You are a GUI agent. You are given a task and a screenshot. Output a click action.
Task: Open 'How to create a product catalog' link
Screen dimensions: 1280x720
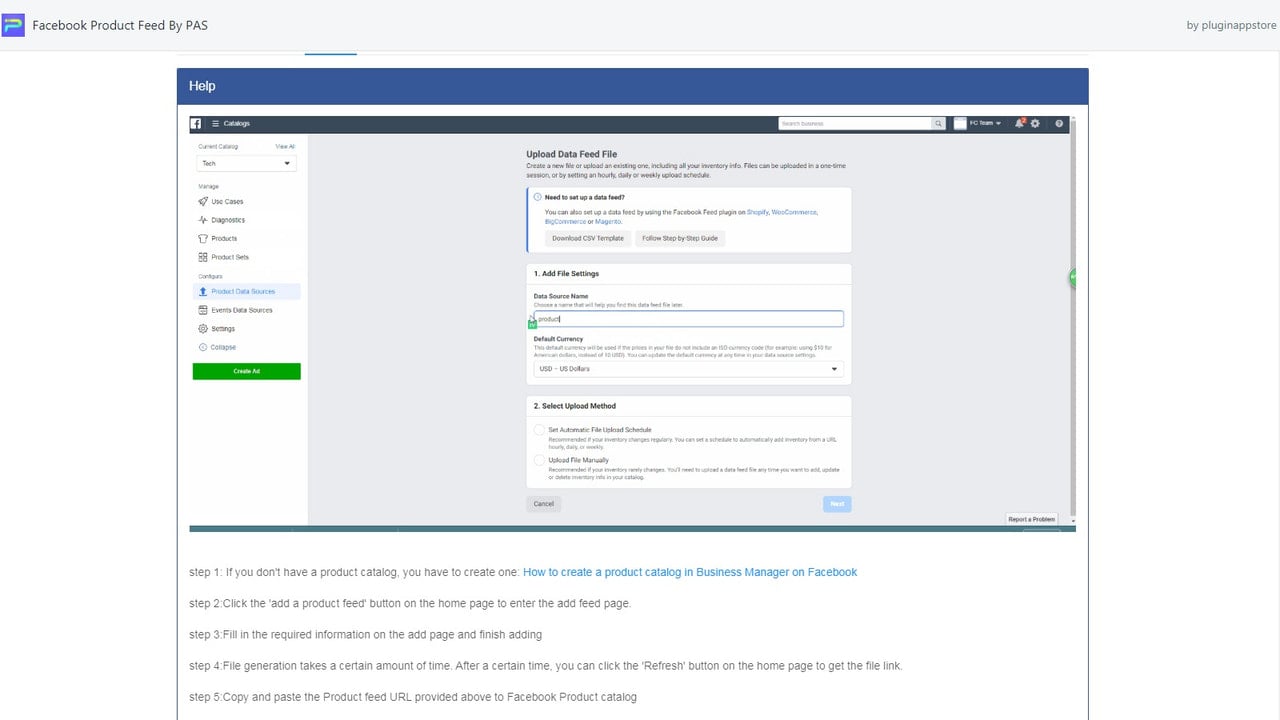690,572
